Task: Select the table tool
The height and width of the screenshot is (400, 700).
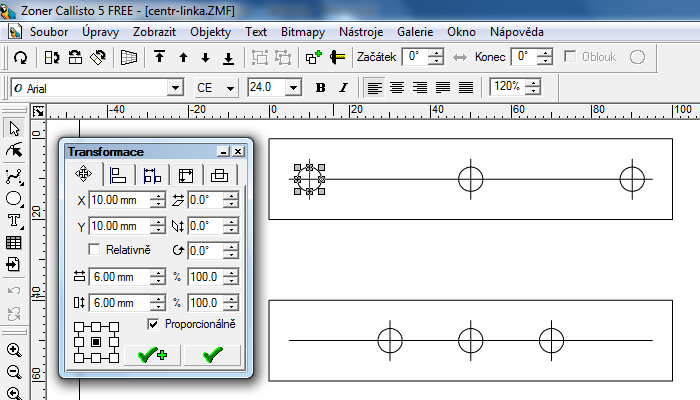Action: click(13, 242)
